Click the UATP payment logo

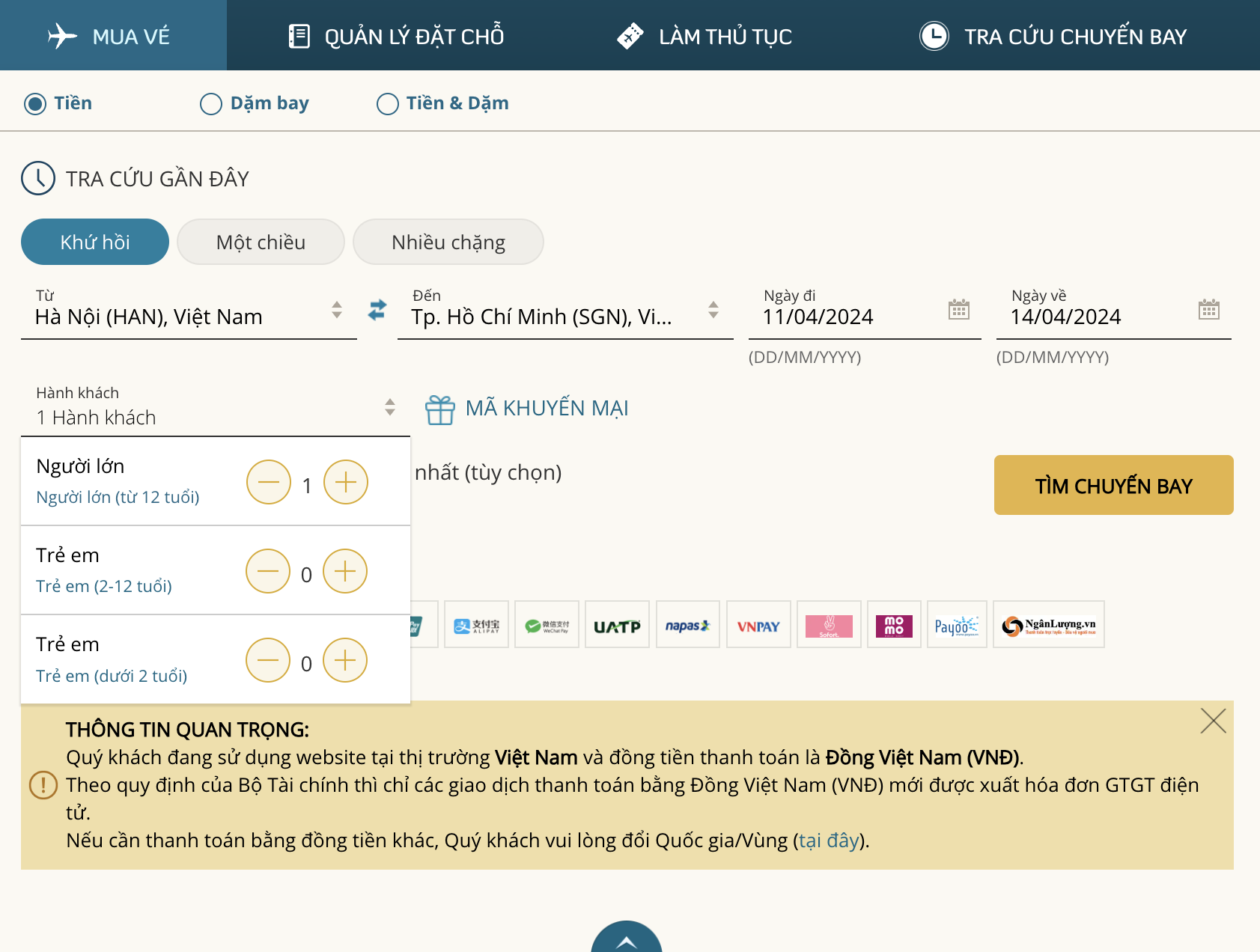click(617, 624)
